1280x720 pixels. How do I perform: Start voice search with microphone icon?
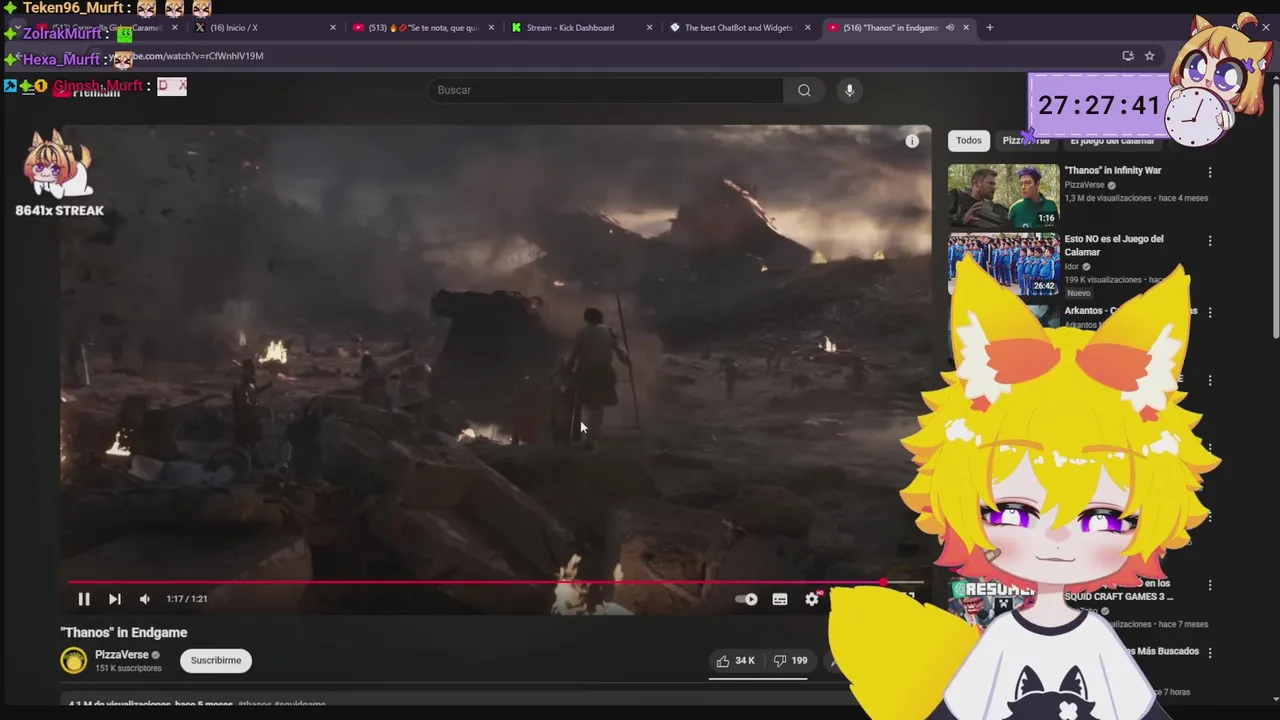pos(849,90)
